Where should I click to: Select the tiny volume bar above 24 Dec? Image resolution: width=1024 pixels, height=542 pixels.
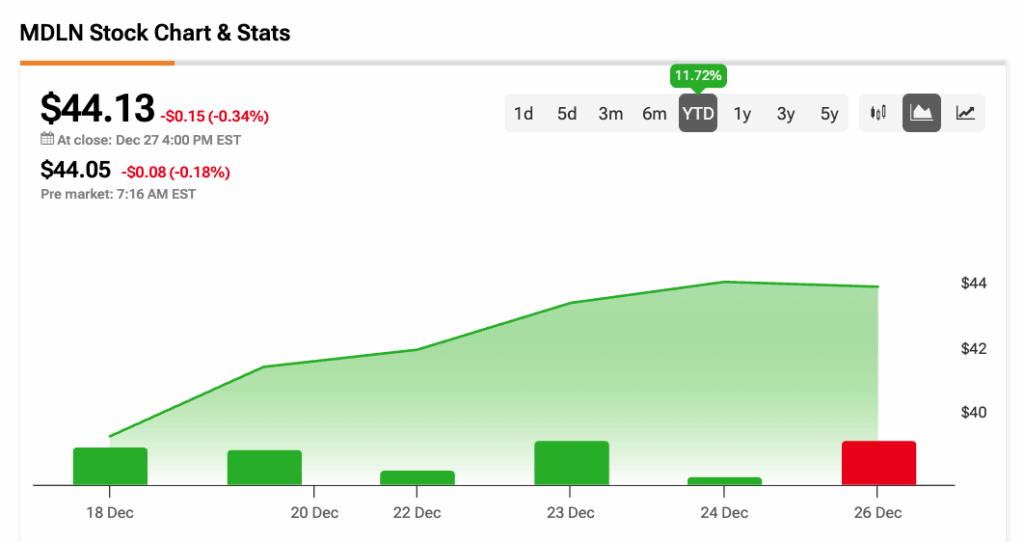coord(725,481)
